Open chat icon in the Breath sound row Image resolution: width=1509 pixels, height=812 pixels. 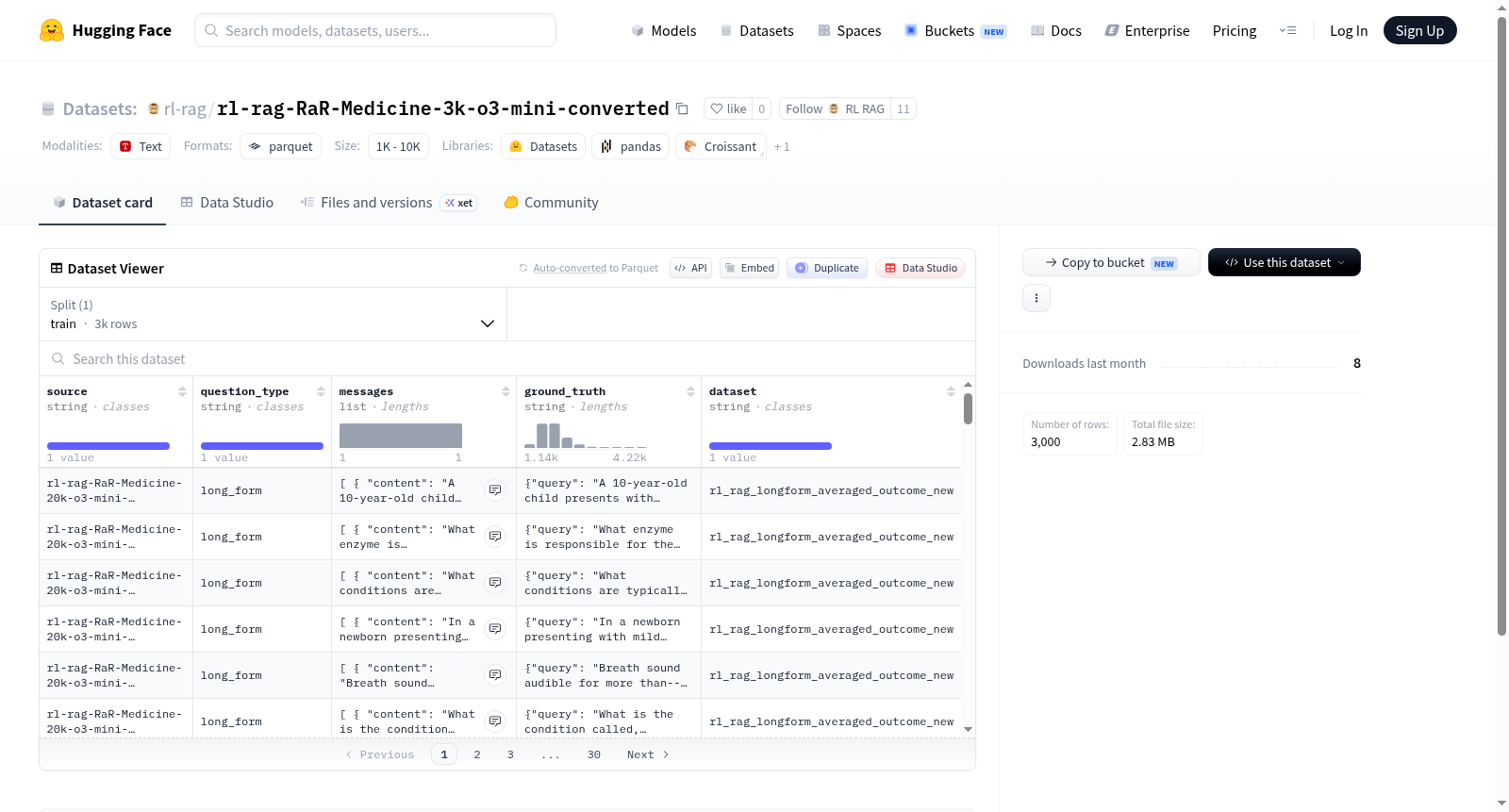click(x=495, y=675)
